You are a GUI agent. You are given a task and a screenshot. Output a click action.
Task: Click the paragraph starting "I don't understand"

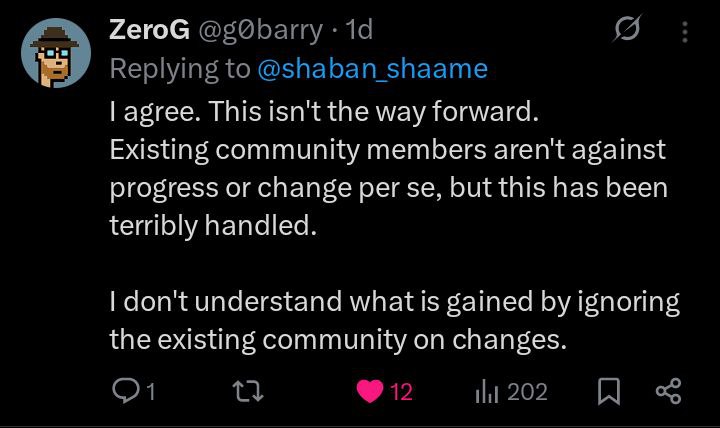(x=394, y=301)
